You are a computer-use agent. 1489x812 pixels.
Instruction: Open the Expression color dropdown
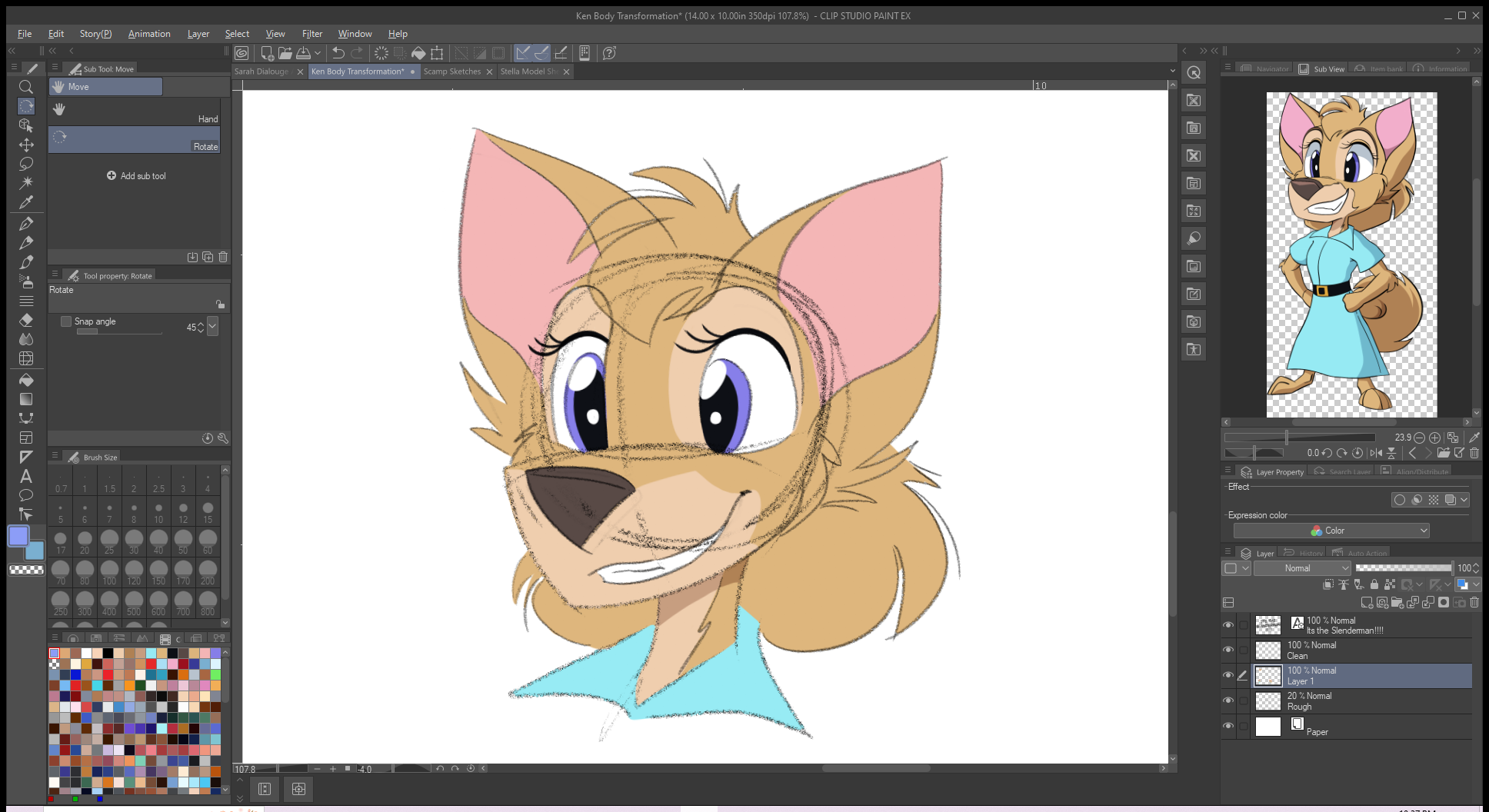tap(1331, 531)
